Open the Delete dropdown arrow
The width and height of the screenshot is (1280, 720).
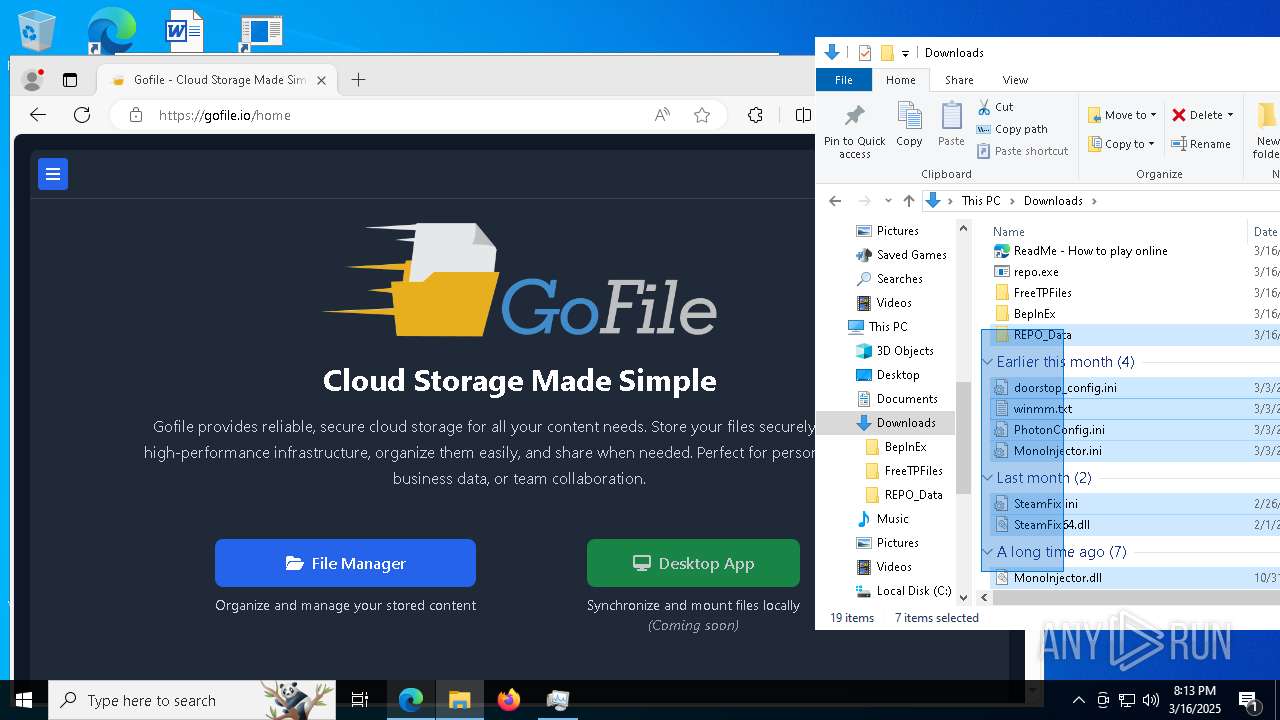click(x=1230, y=115)
